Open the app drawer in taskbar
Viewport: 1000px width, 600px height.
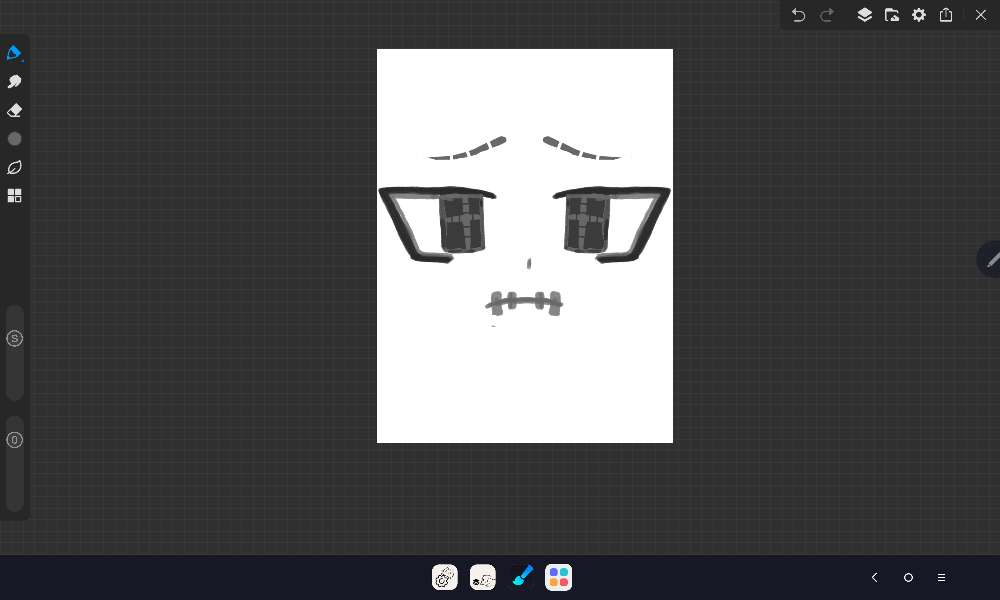558,577
